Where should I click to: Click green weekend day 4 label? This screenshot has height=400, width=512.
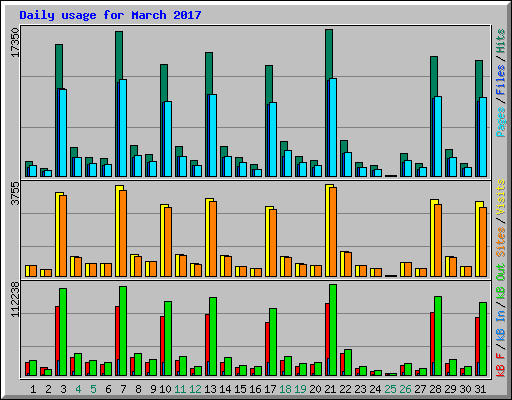(x=78, y=389)
